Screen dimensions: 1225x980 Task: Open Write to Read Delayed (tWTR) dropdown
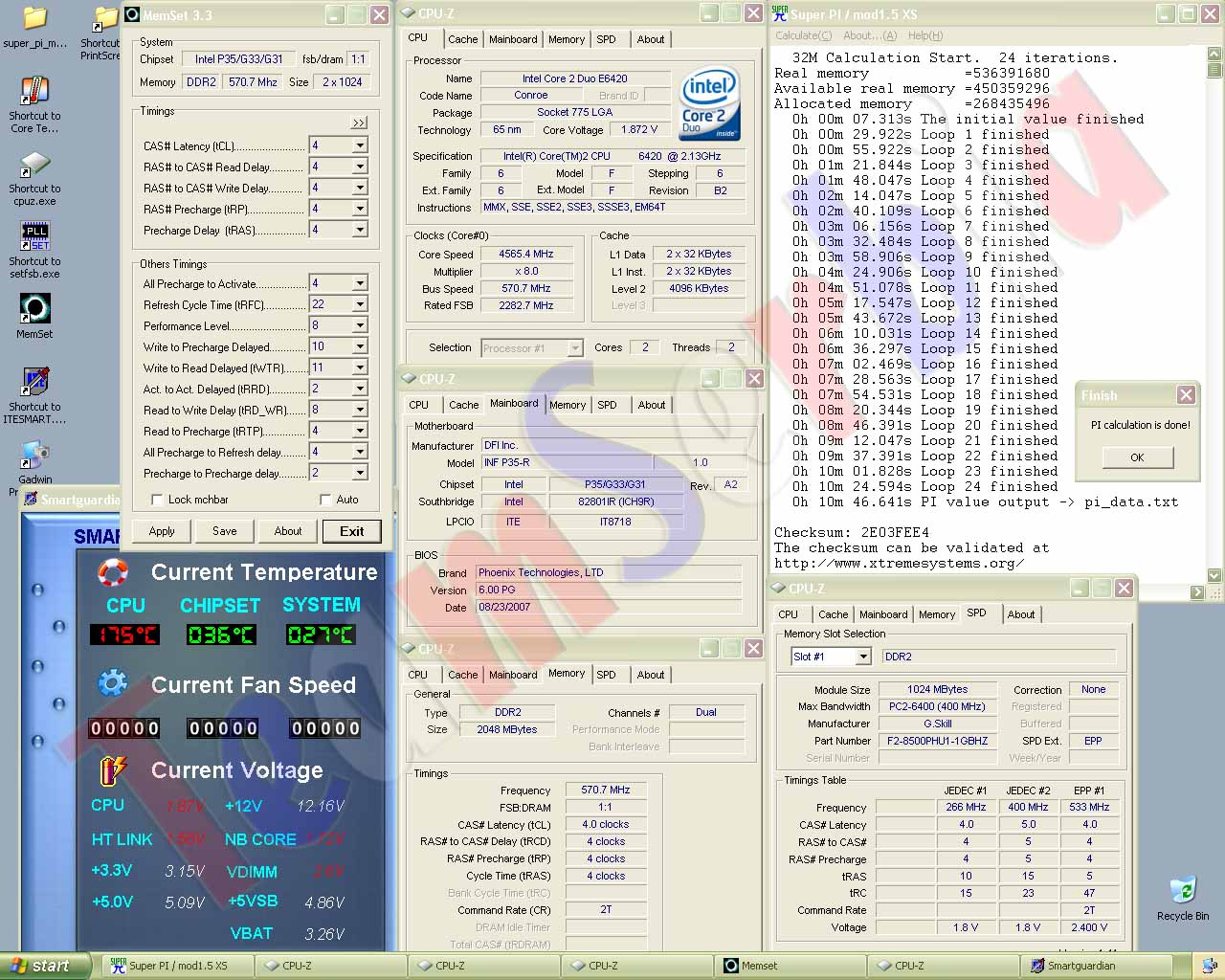coord(360,367)
